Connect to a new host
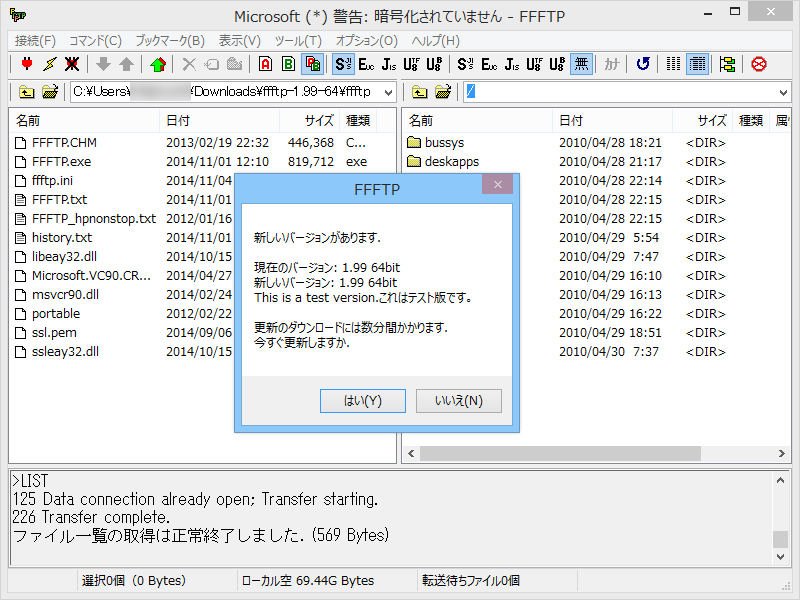Viewport: 800px width, 600px height. coord(24,64)
